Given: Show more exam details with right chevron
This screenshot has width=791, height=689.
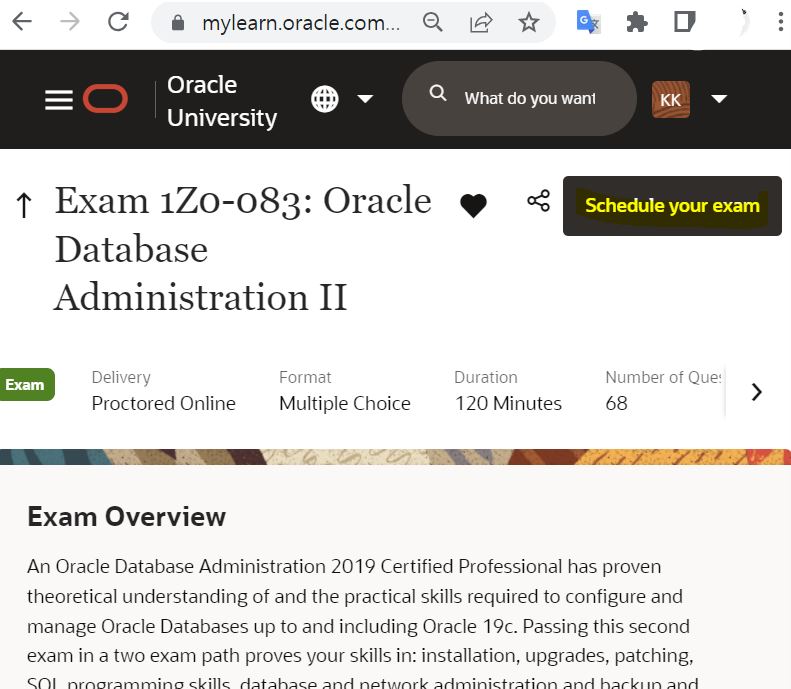Looking at the screenshot, I should click(x=756, y=392).
